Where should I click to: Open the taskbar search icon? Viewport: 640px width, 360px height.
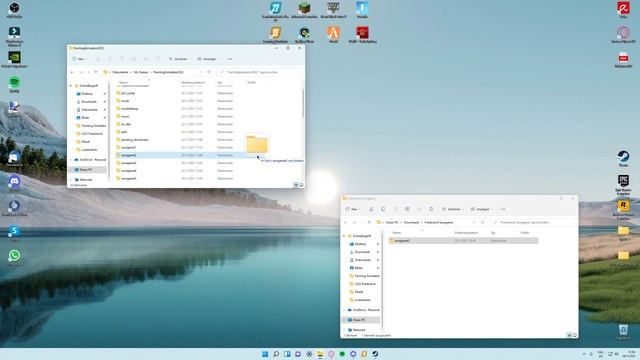pyautogui.click(x=276, y=354)
